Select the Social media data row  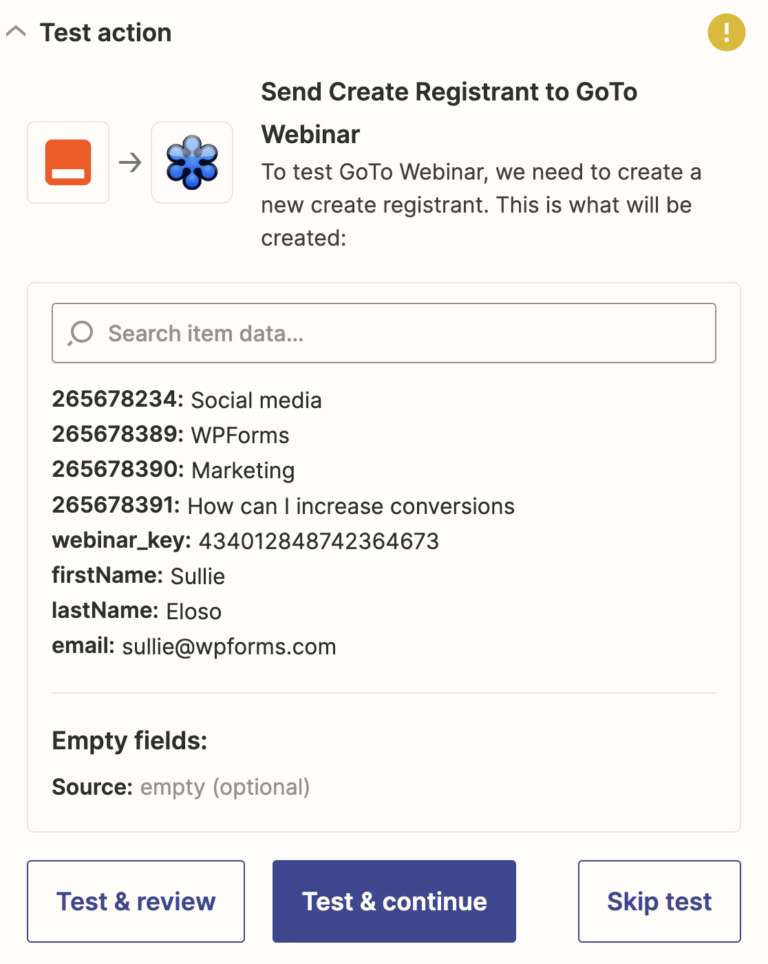pos(186,400)
